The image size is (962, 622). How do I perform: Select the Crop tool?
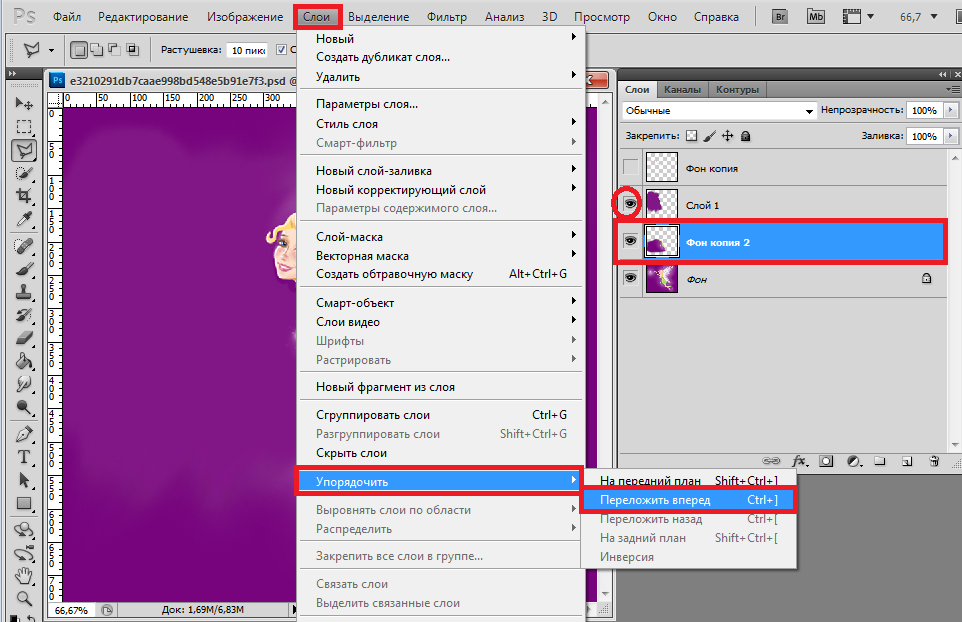click(24, 196)
